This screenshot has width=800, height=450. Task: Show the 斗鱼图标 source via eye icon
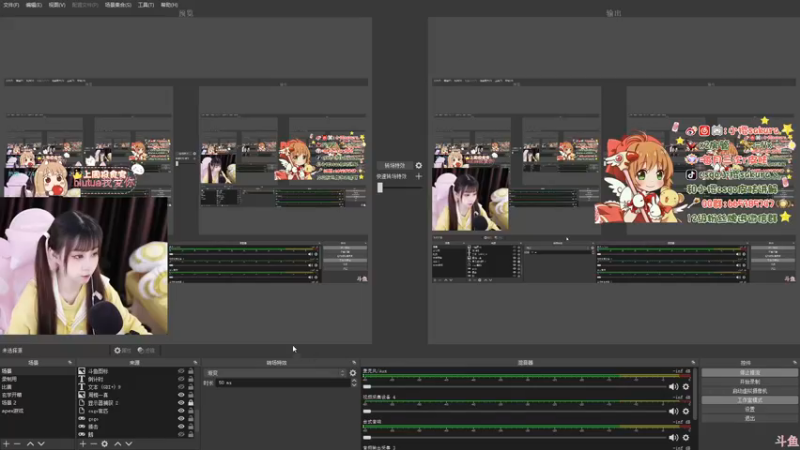click(181, 371)
